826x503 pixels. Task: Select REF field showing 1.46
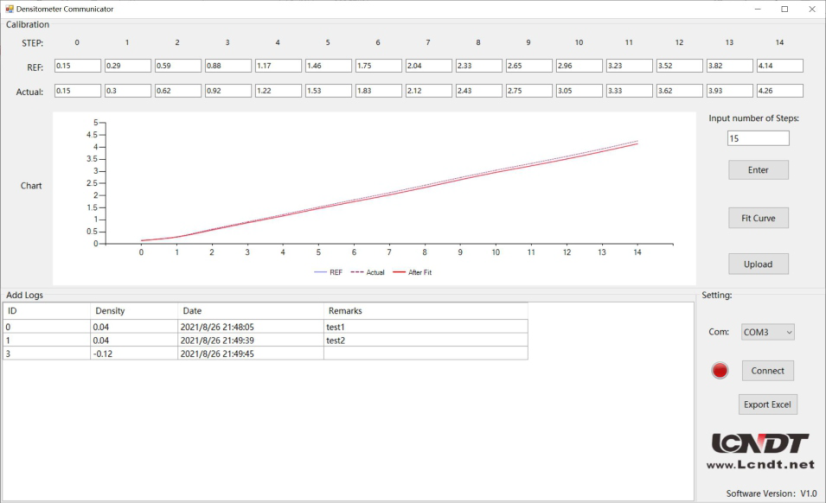[328, 66]
